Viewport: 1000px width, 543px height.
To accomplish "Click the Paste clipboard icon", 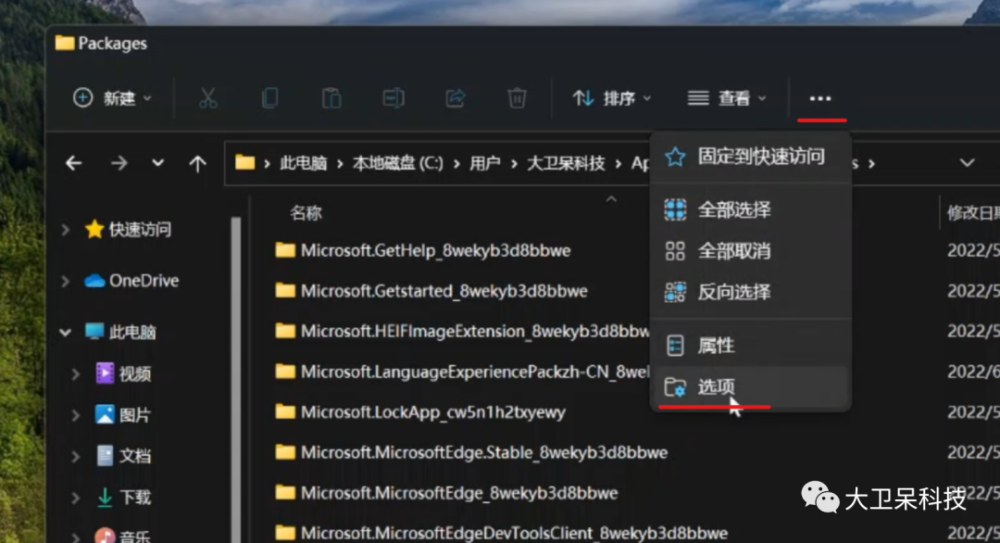I will pyautogui.click(x=332, y=98).
